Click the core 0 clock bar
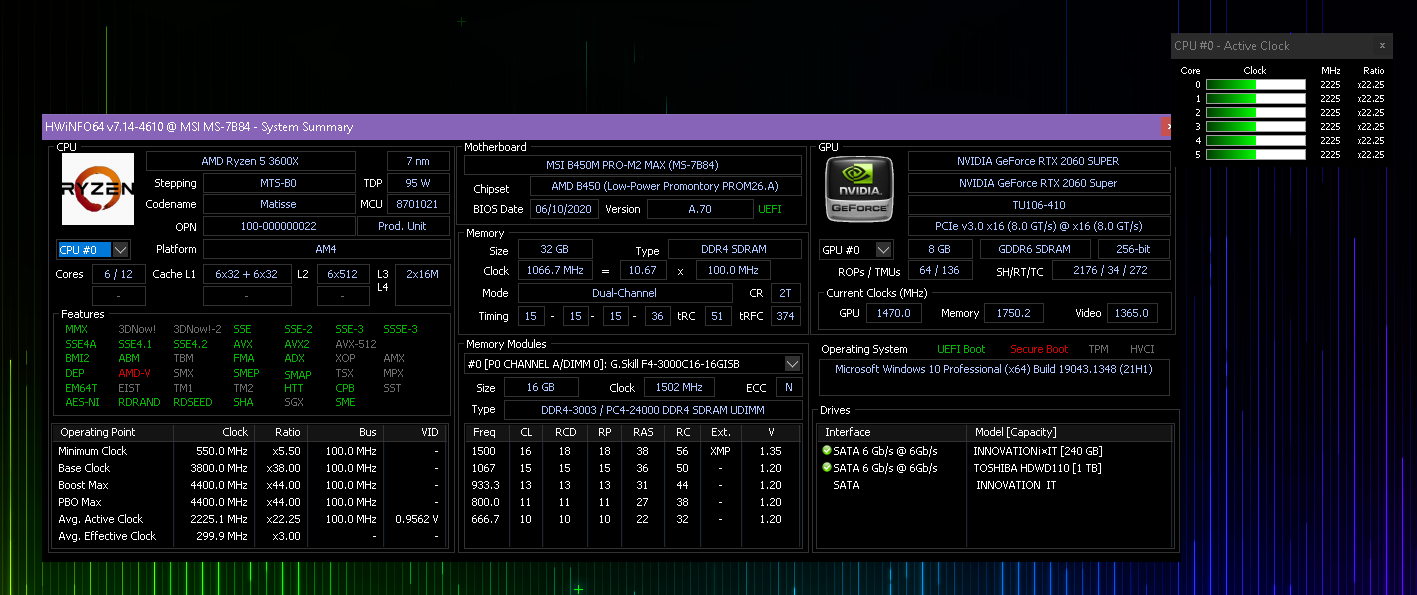 [x=1255, y=85]
